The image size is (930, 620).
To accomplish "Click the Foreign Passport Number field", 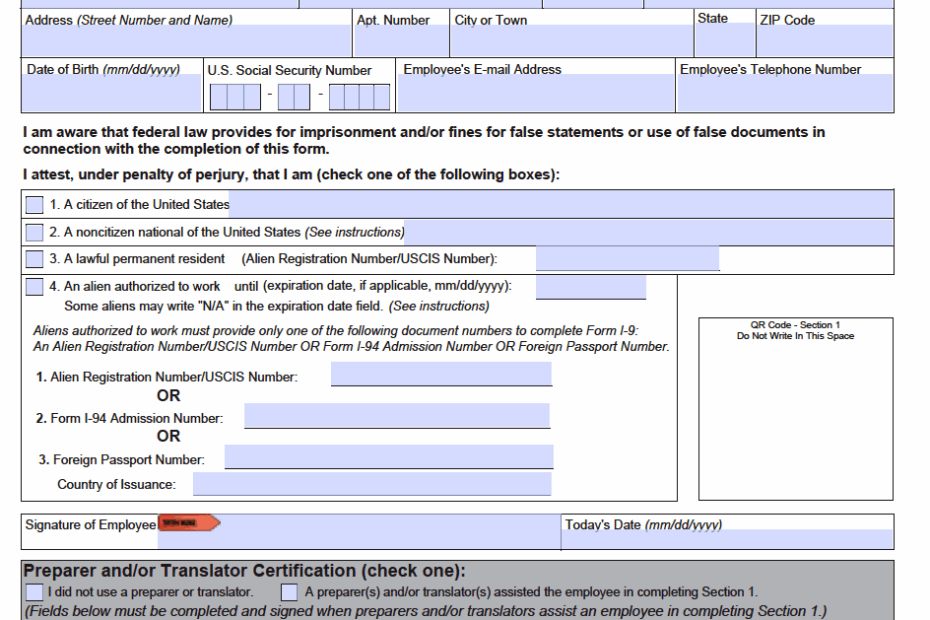I will pos(390,457).
